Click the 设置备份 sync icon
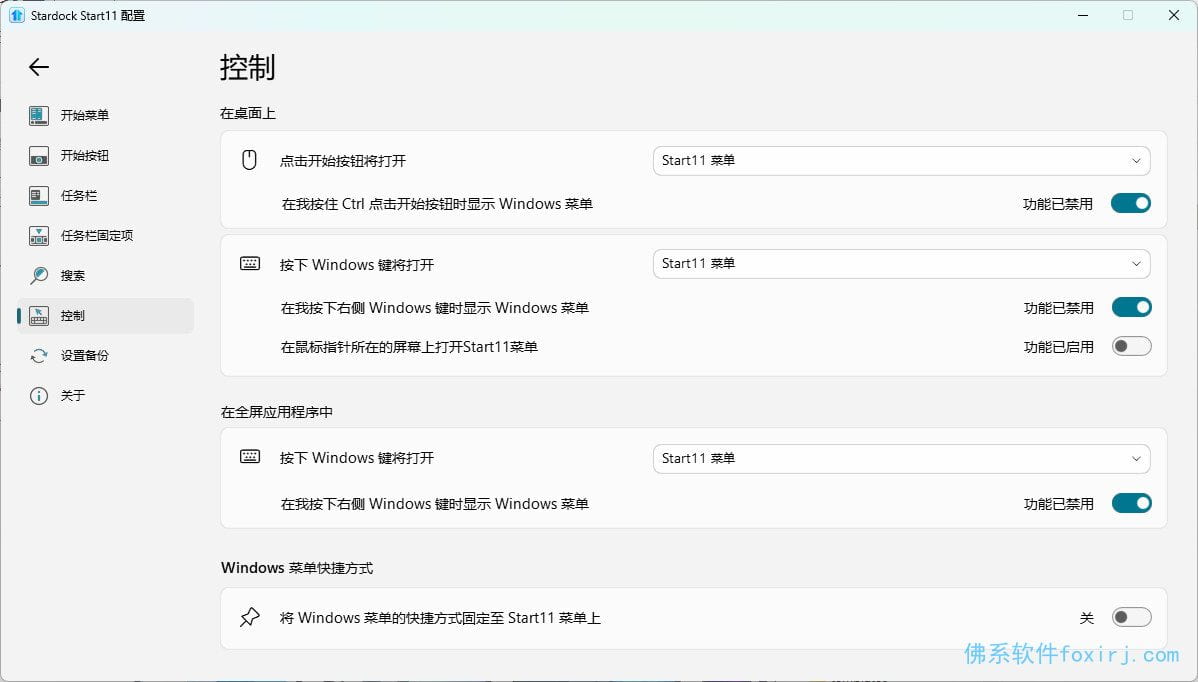This screenshot has height=682, width=1198. point(39,356)
